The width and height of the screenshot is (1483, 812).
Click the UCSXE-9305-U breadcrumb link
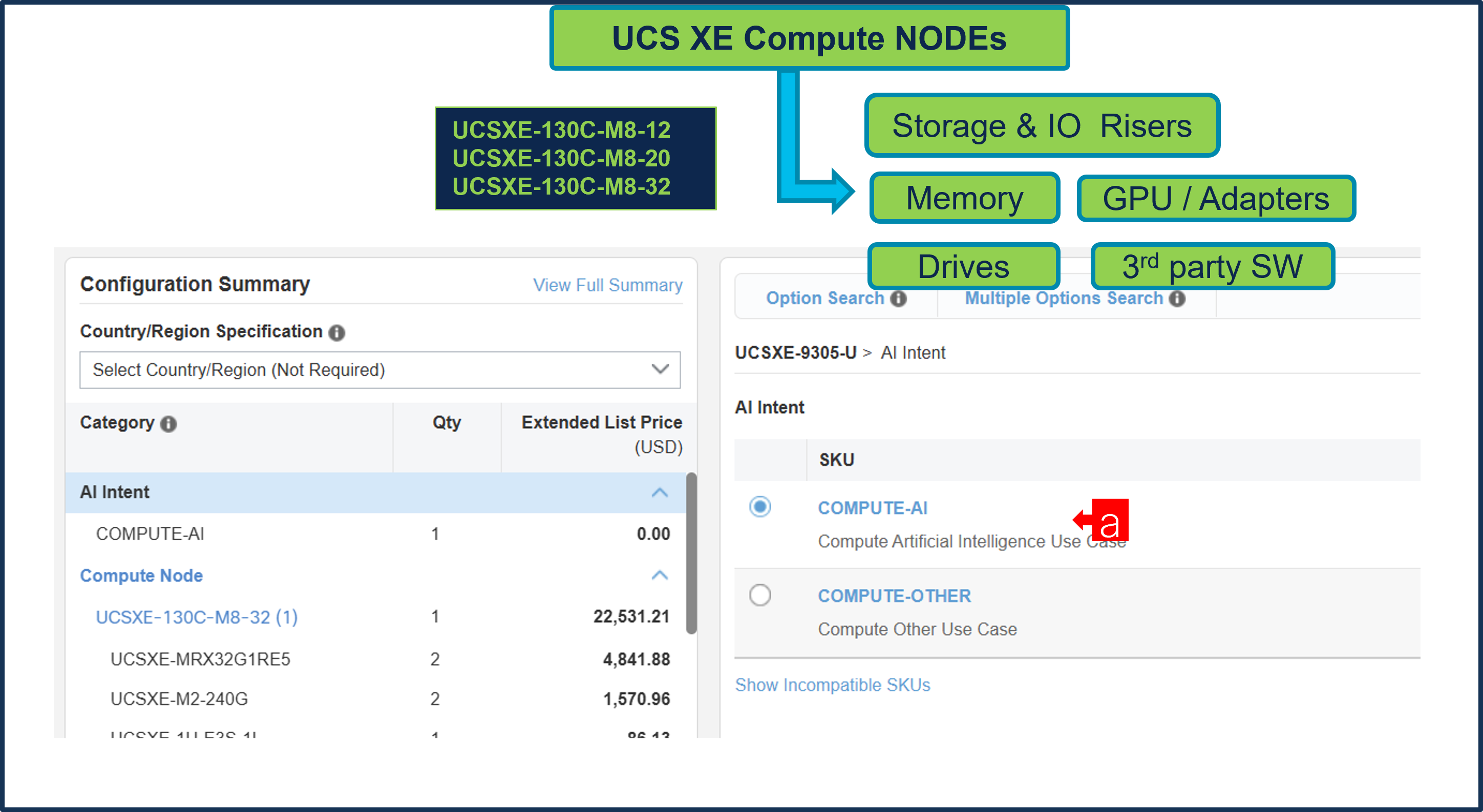[795, 353]
